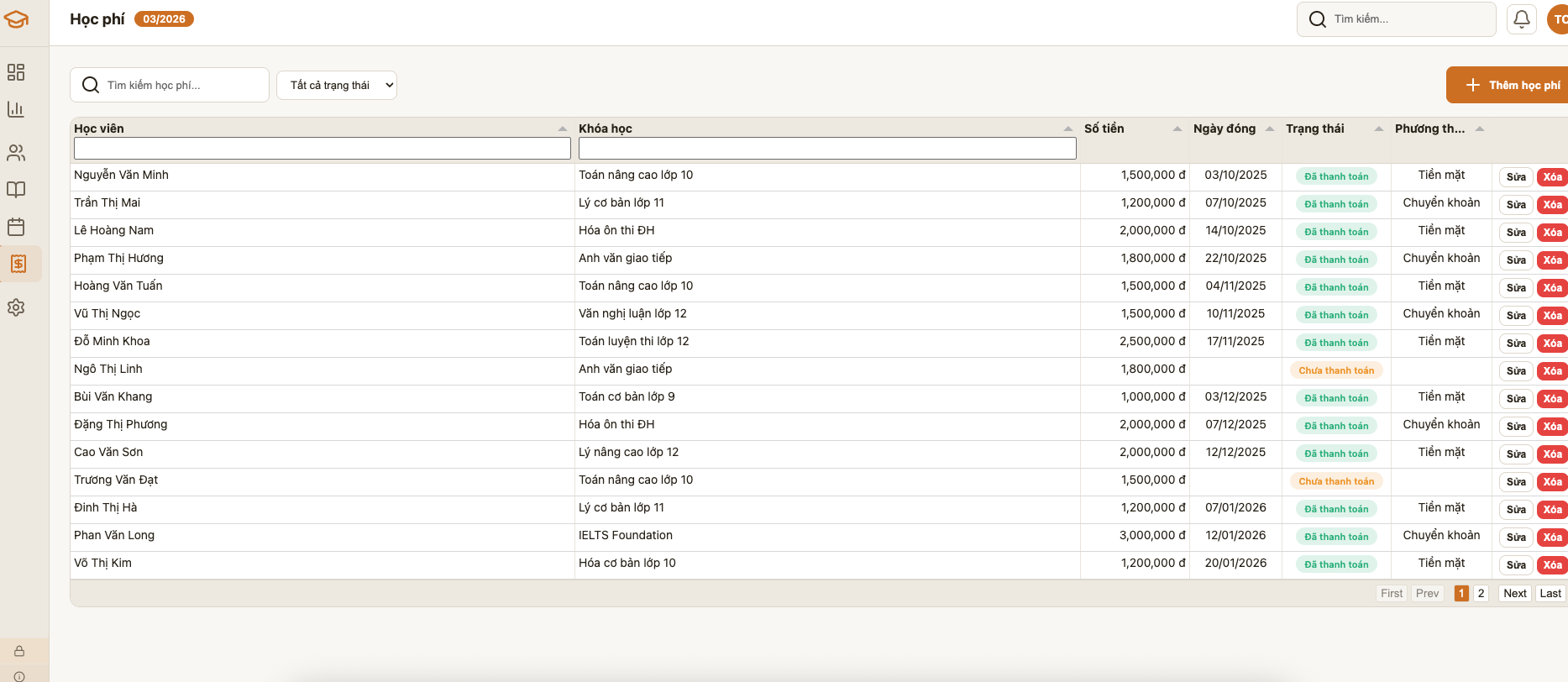Click the Last page button

[1550, 593]
